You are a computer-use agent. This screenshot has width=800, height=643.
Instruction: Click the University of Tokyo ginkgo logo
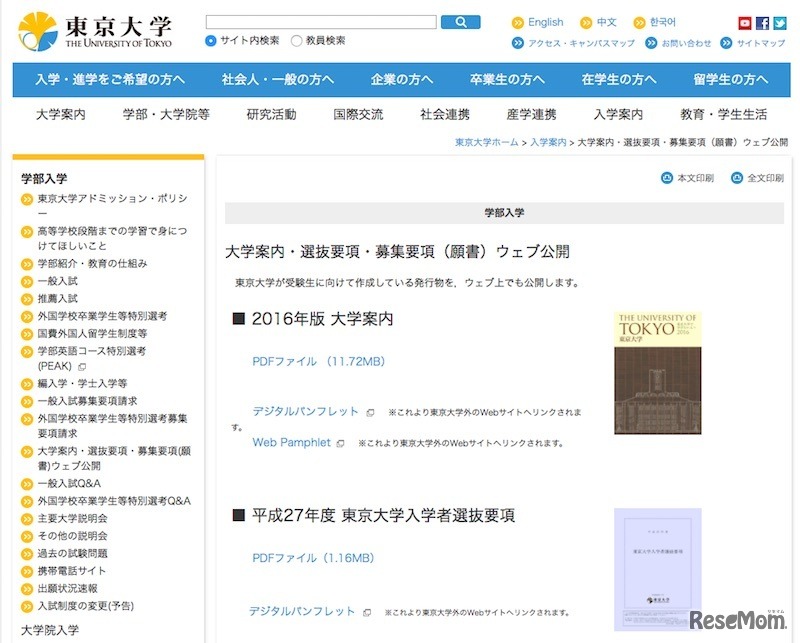[38, 28]
